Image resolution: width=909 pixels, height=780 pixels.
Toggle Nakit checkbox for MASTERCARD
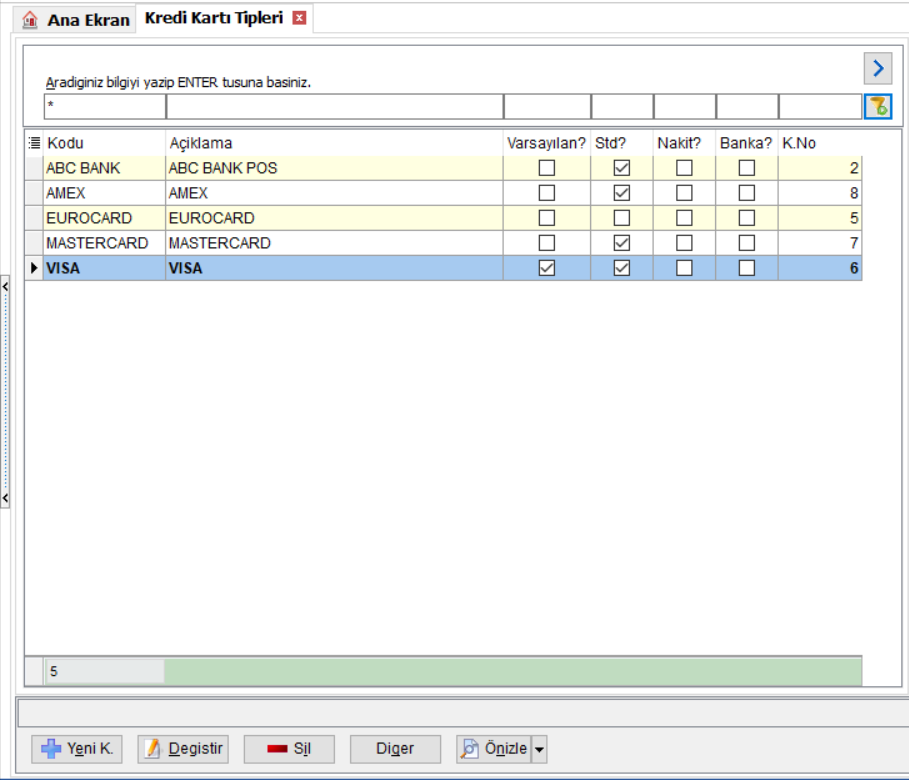(684, 243)
